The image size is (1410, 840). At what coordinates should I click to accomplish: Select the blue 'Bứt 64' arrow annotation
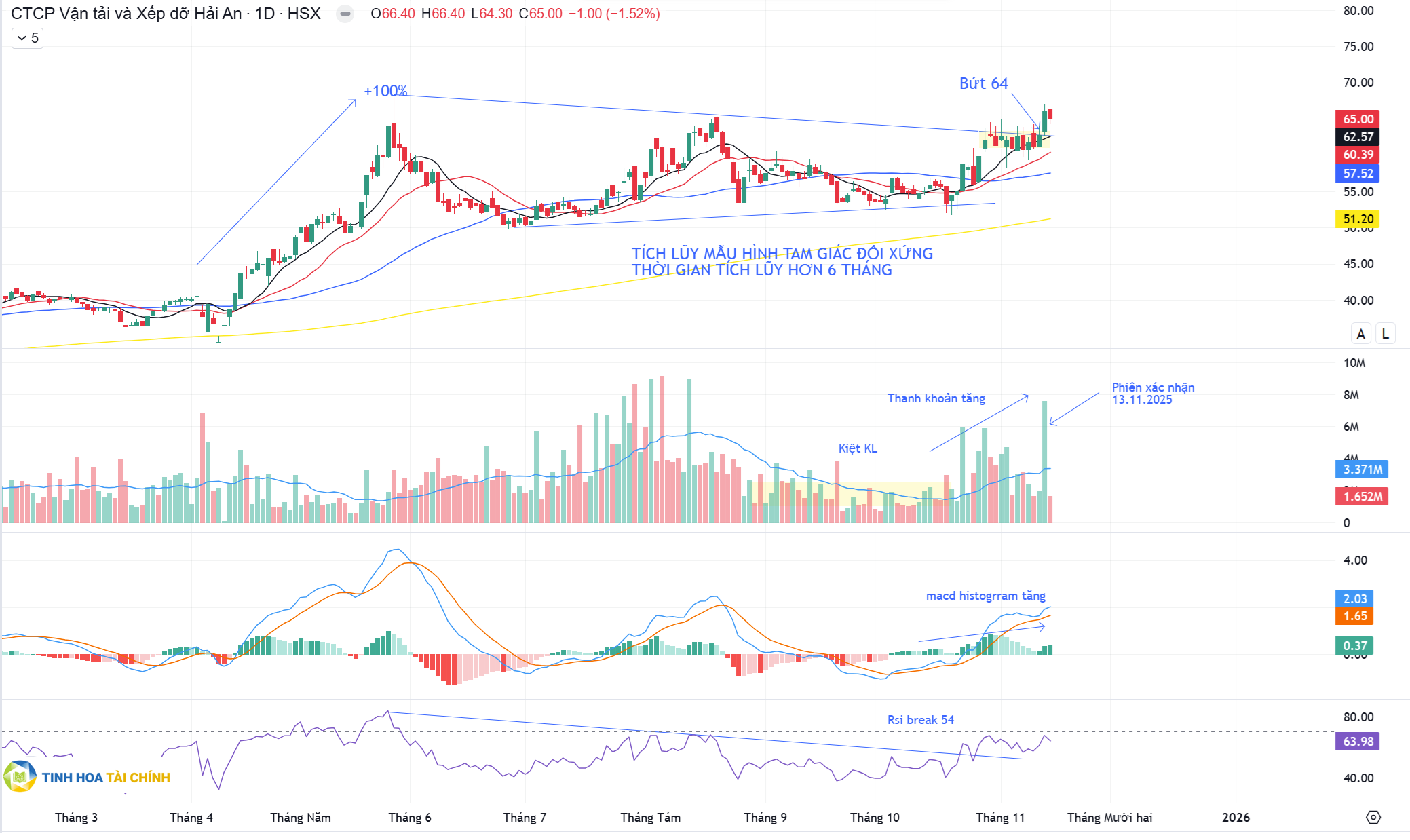983,83
